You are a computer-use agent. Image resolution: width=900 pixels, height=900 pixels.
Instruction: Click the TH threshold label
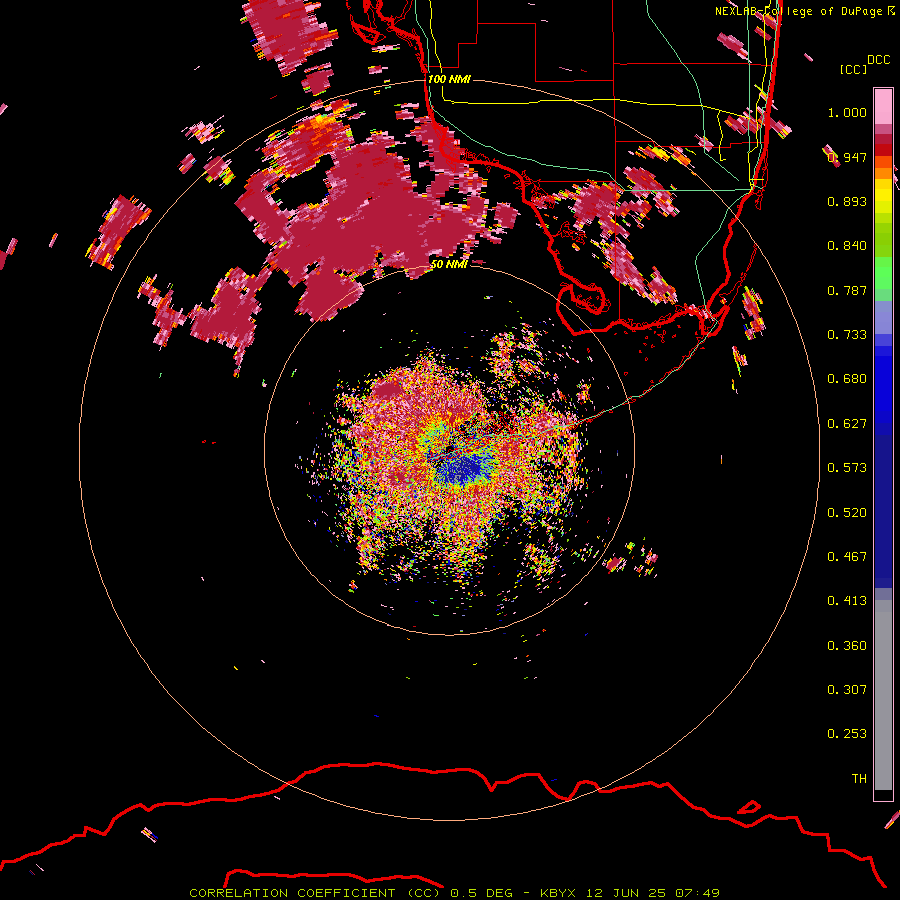click(x=859, y=779)
